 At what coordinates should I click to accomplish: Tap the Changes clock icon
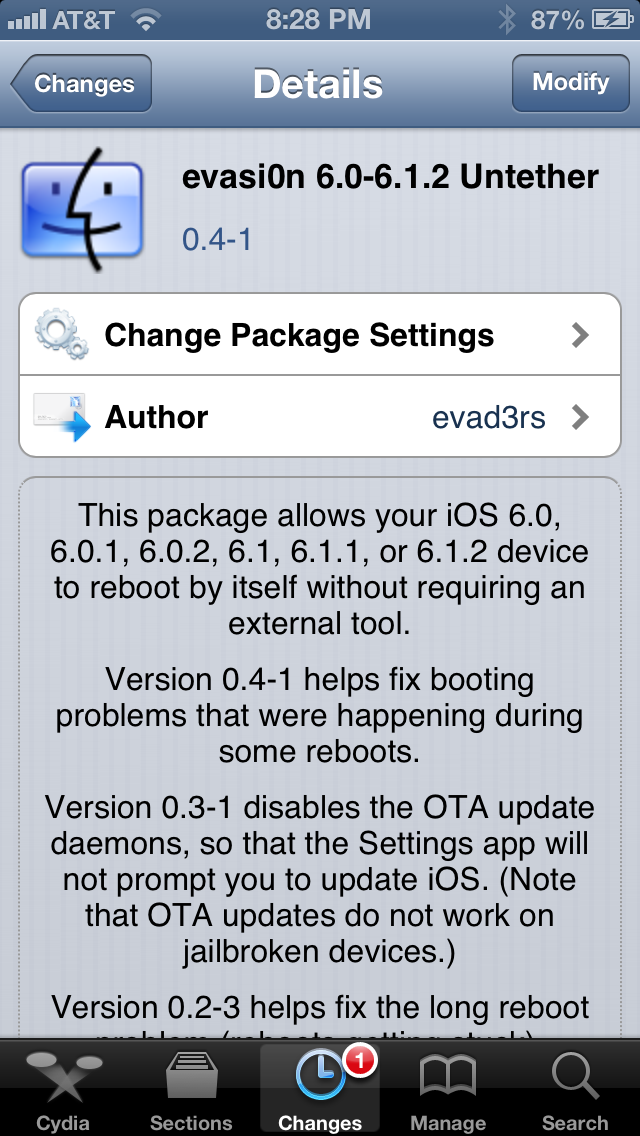[319, 1077]
